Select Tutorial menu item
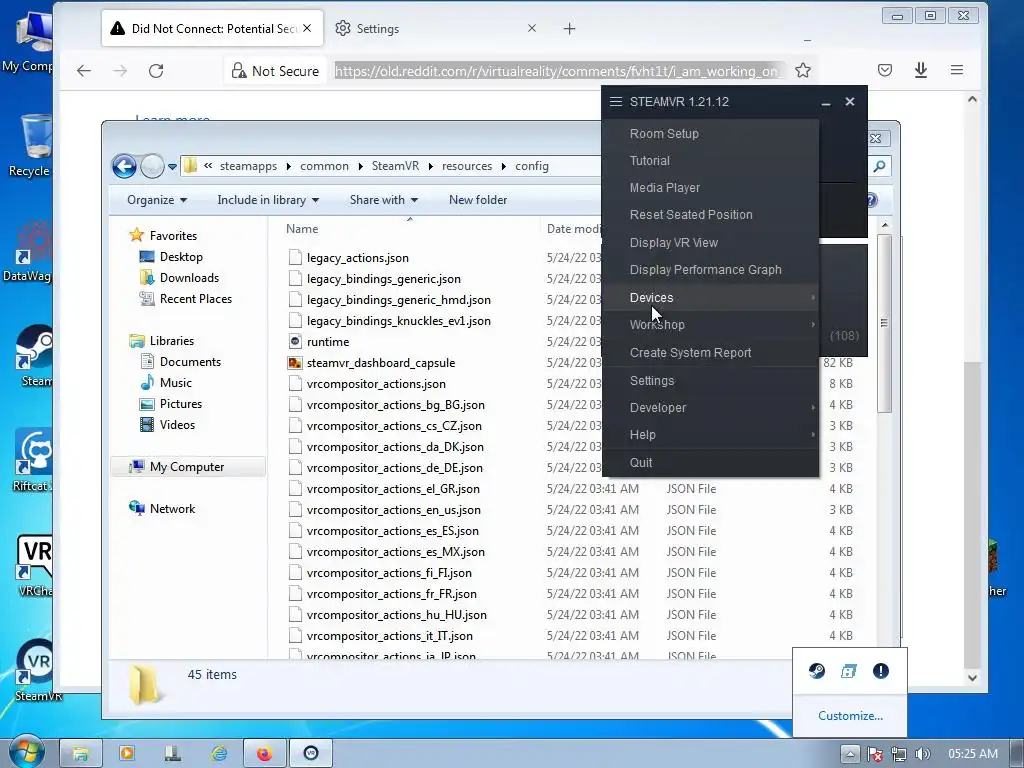The height and width of the screenshot is (768, 1024). coord(711,161)
